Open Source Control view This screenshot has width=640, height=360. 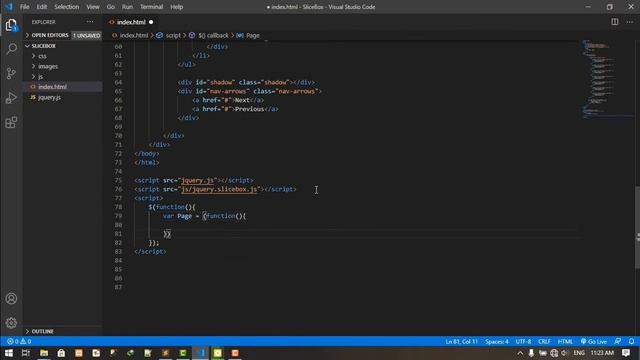11,73
